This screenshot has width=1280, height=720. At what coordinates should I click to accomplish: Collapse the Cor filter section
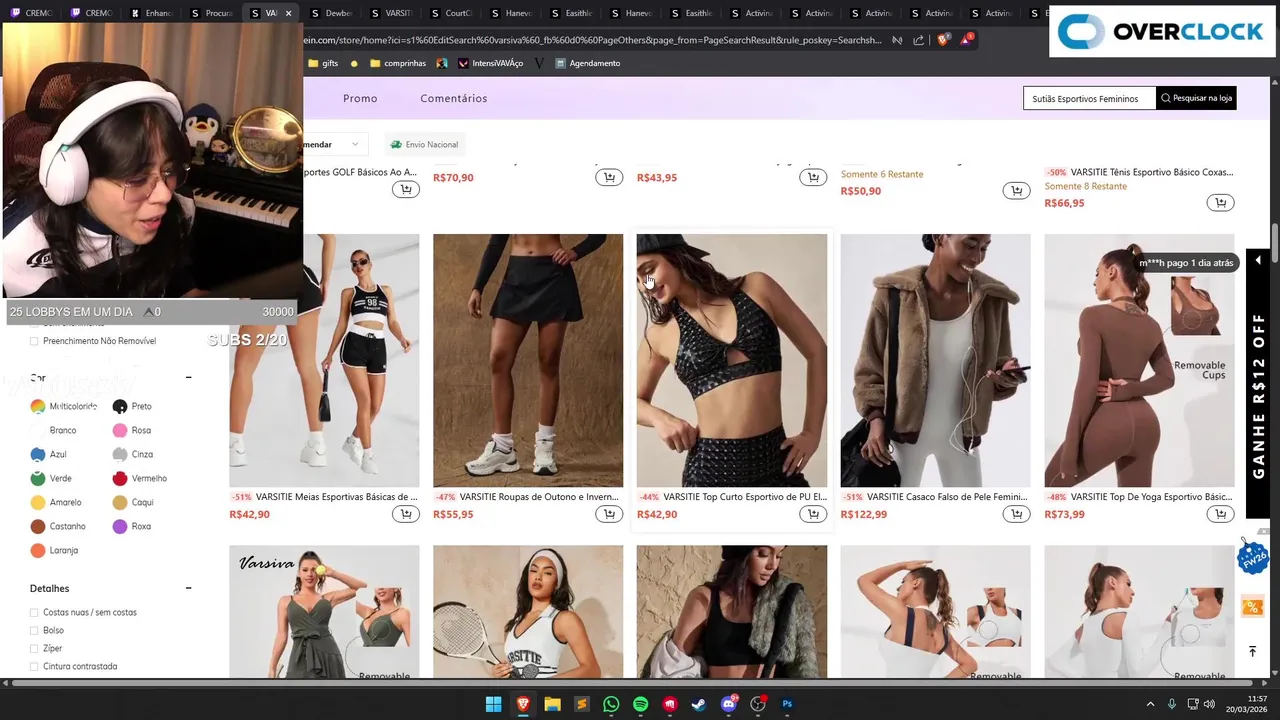pos(188,378)
